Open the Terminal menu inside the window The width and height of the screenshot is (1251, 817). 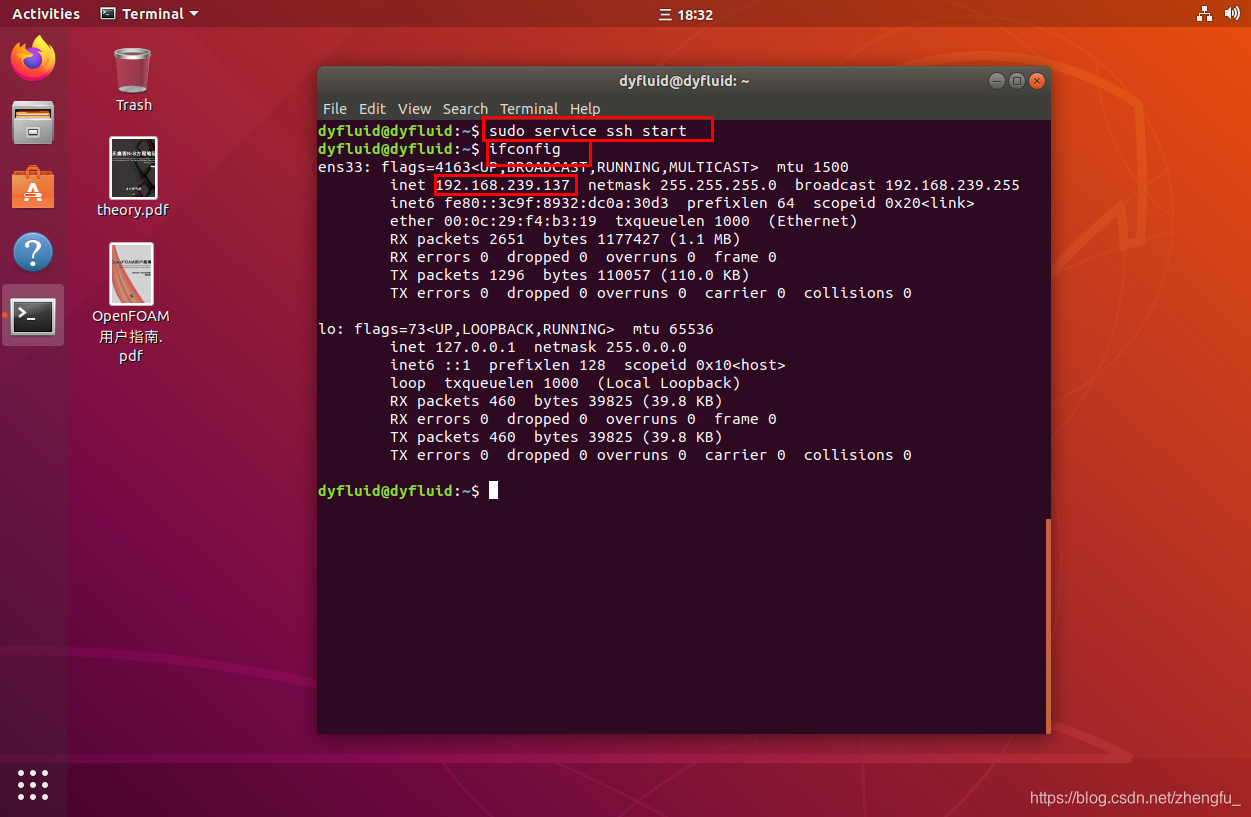[x=529, y=109]
